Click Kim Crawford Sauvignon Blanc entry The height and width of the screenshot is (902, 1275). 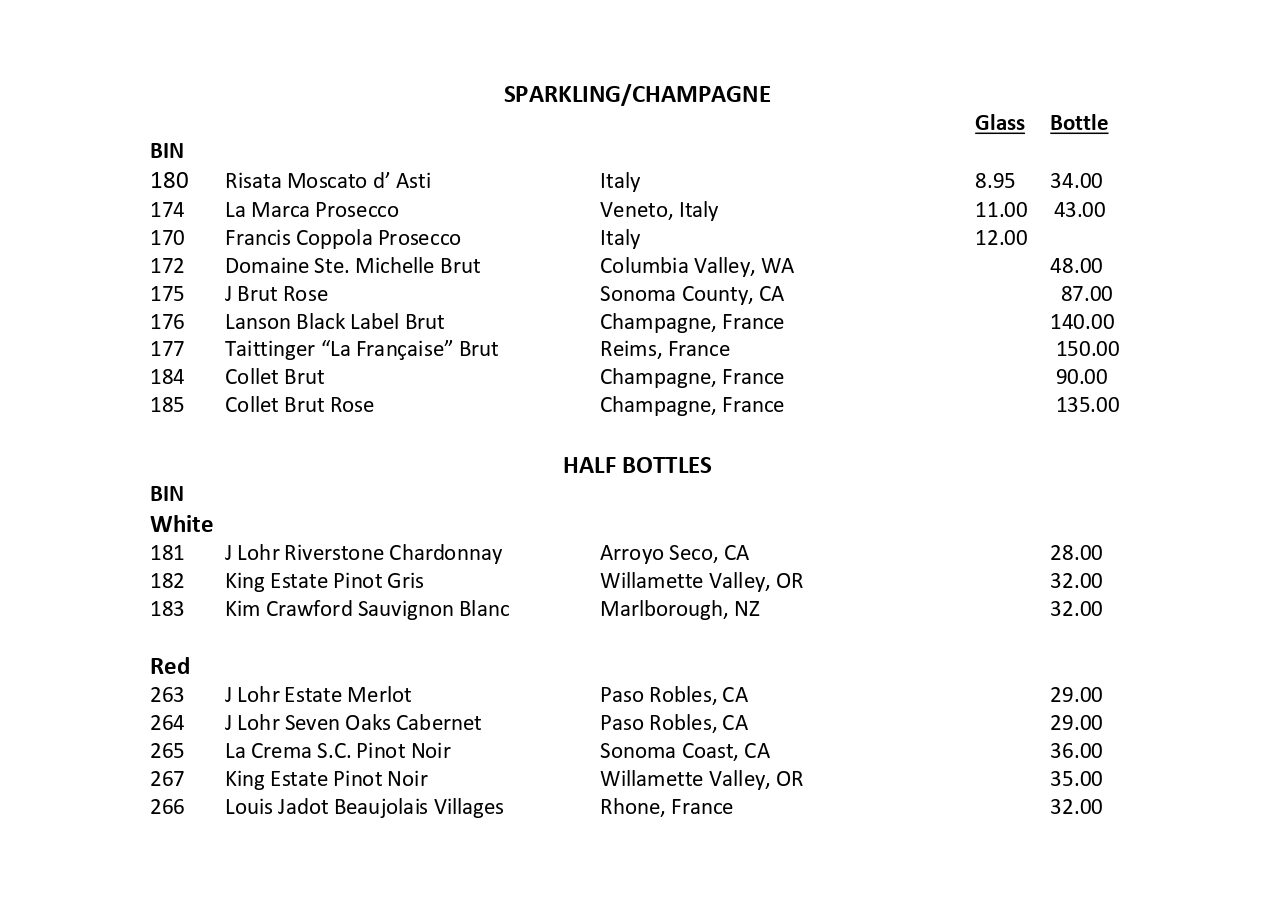pos(367,609)
